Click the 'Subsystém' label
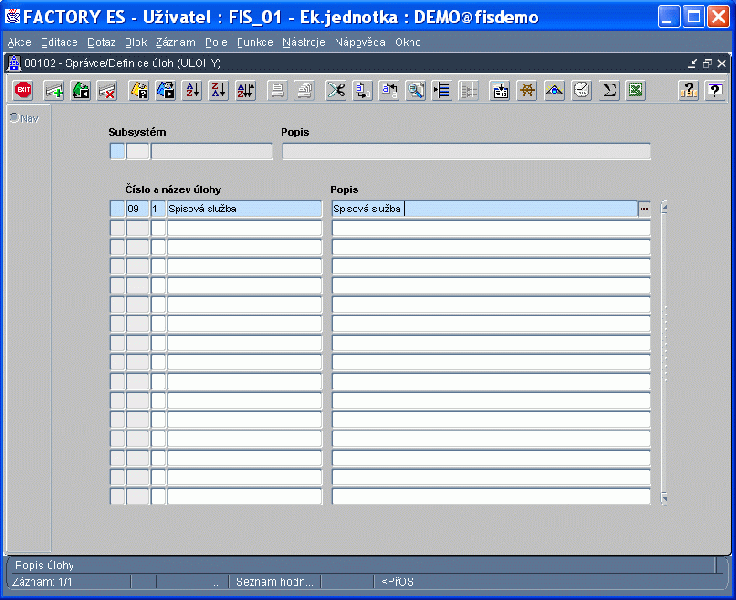Image resolution: width=736 pixels, height=600 pixels. [x=137, y=132]
